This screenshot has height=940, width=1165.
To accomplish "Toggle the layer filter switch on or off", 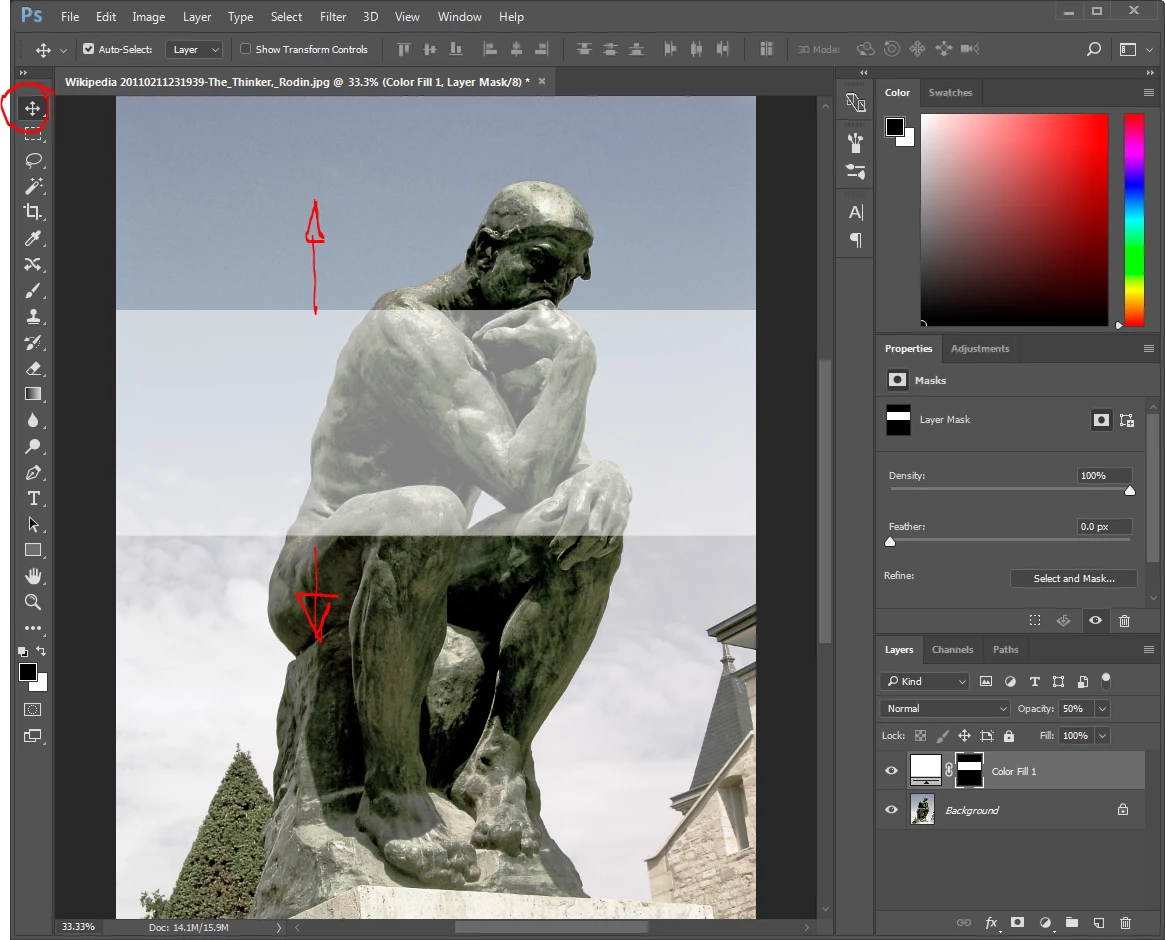I will (x=1106, y=680).
